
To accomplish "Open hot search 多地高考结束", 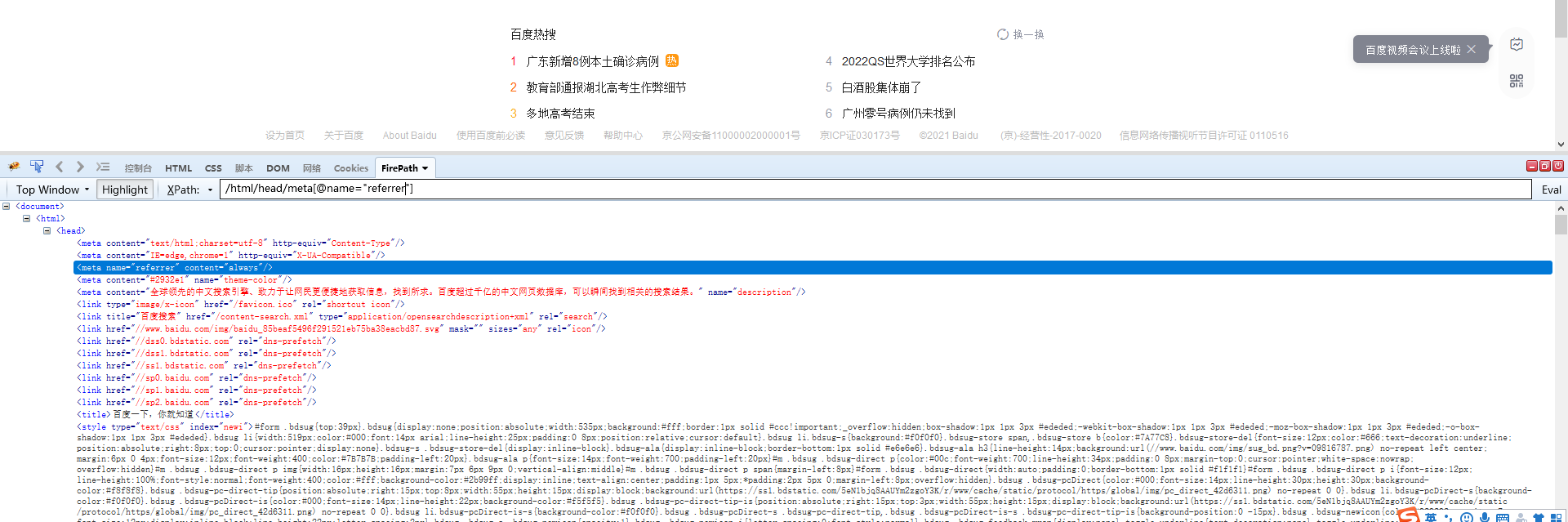I will click(560, 114).
